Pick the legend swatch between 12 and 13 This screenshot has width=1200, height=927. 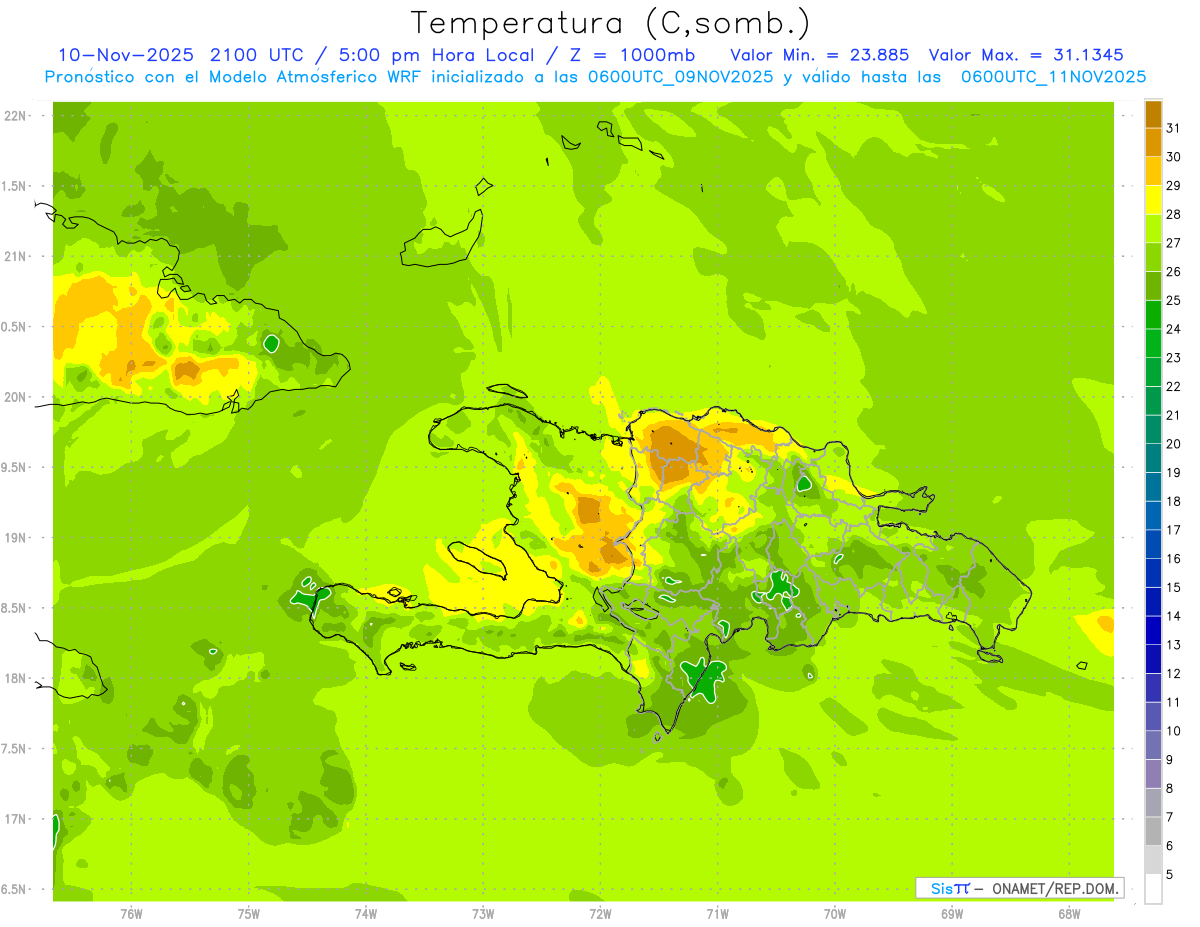1153,659
